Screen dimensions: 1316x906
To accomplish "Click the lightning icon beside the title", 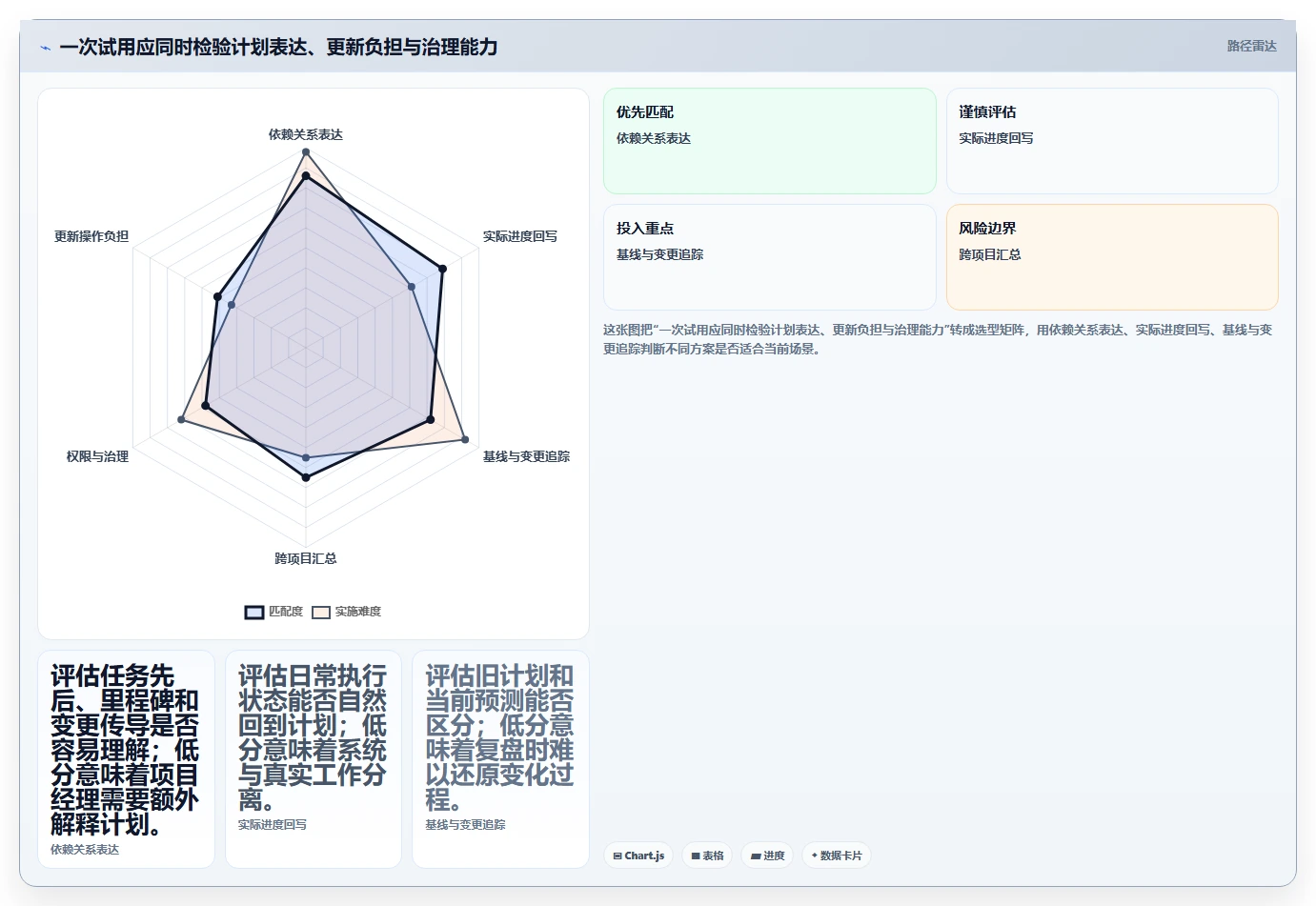I will click(x=45, y=48).
